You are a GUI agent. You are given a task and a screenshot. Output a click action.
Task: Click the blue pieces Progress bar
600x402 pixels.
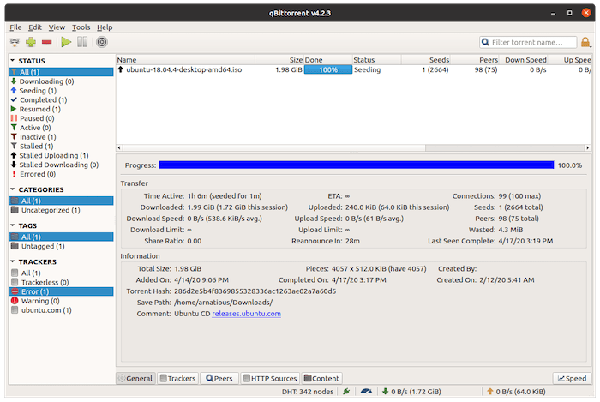tap(356, 165)
